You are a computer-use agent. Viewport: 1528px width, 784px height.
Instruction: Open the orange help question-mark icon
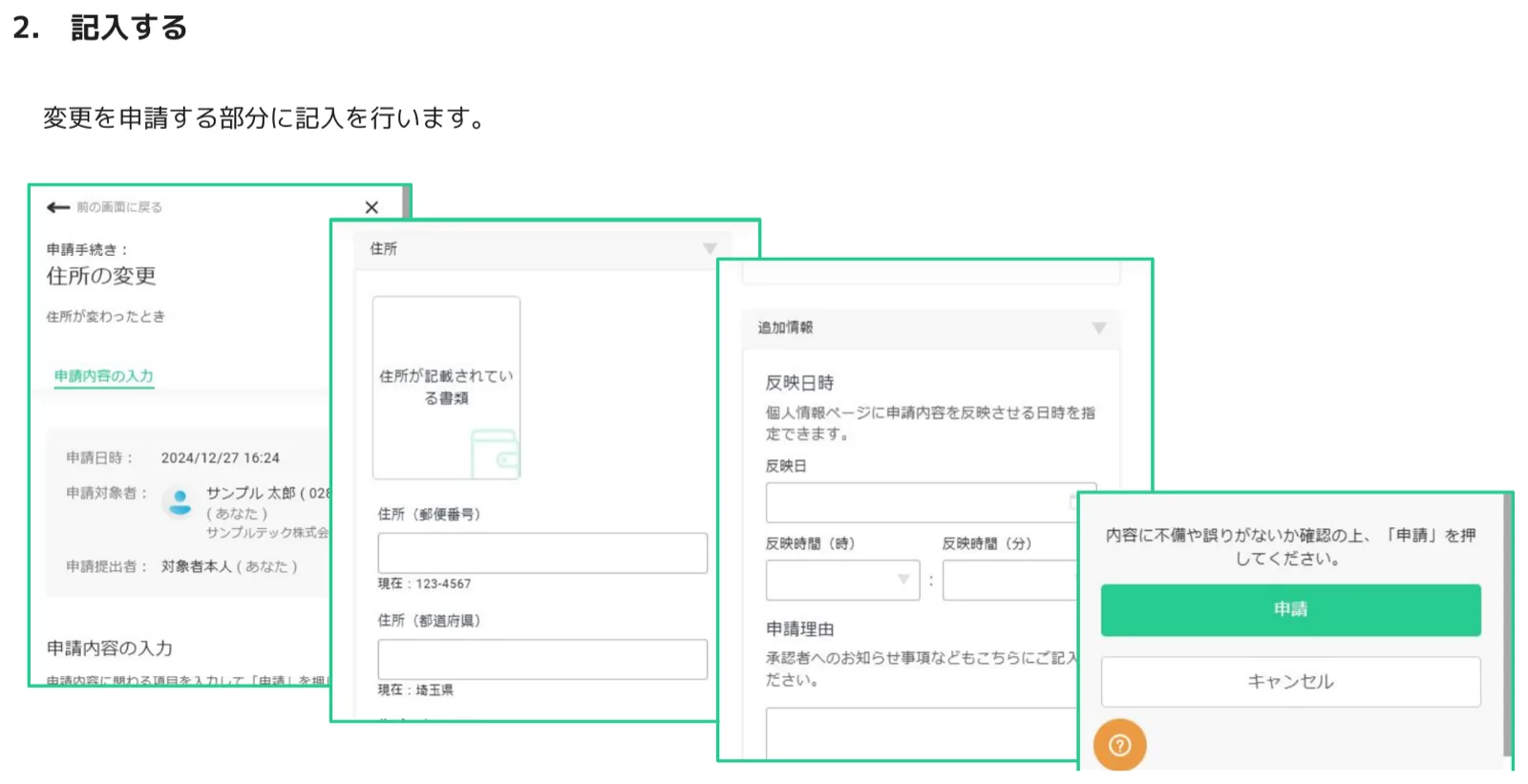click(1120, 745)
